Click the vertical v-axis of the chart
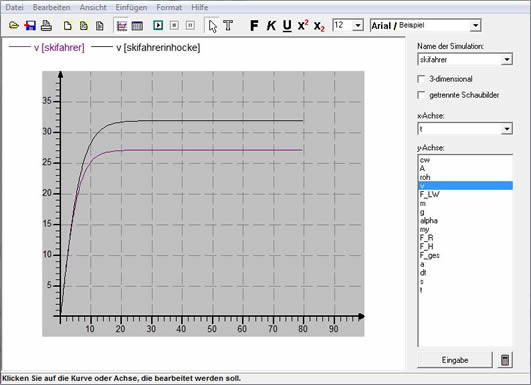Image resolution: width=531 pixels, height=385 pixels. click(x=60, y=193)
